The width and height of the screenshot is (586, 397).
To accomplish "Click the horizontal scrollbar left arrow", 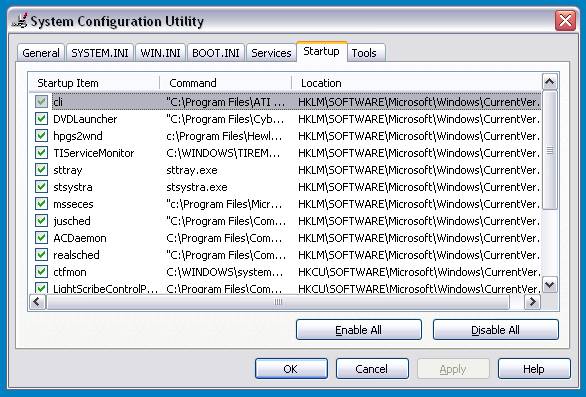I will pyautogui.click(x=37, y=302).
